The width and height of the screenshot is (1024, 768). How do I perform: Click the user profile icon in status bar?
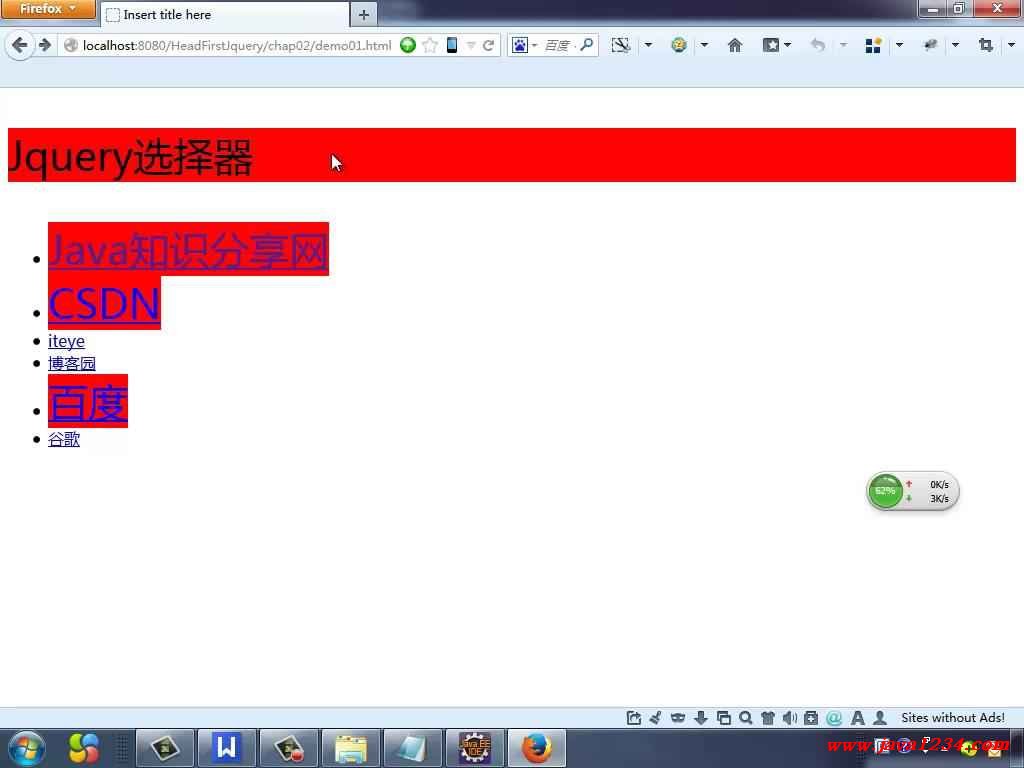click(x=880, y=718)
